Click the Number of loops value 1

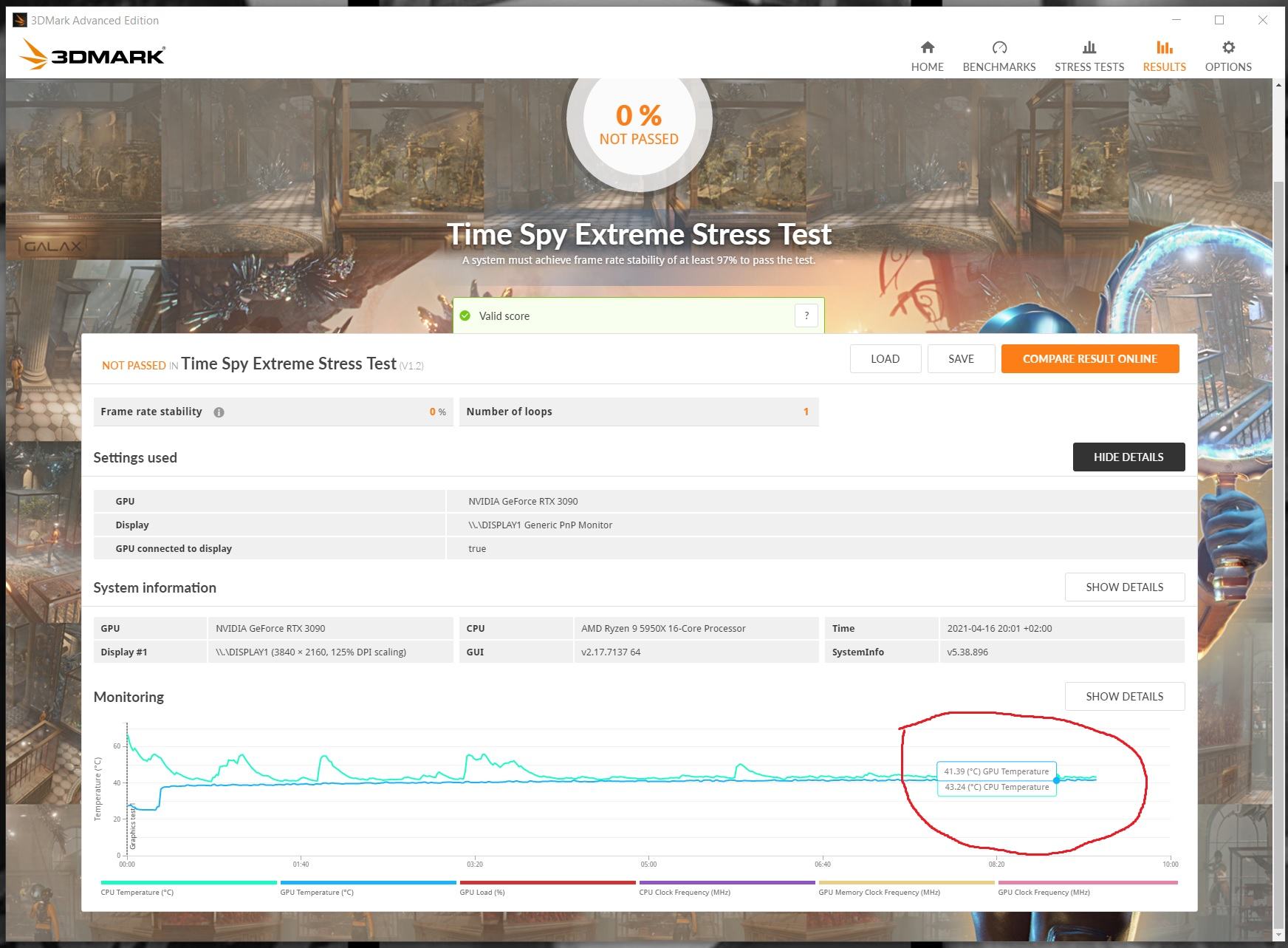(806, 412)
